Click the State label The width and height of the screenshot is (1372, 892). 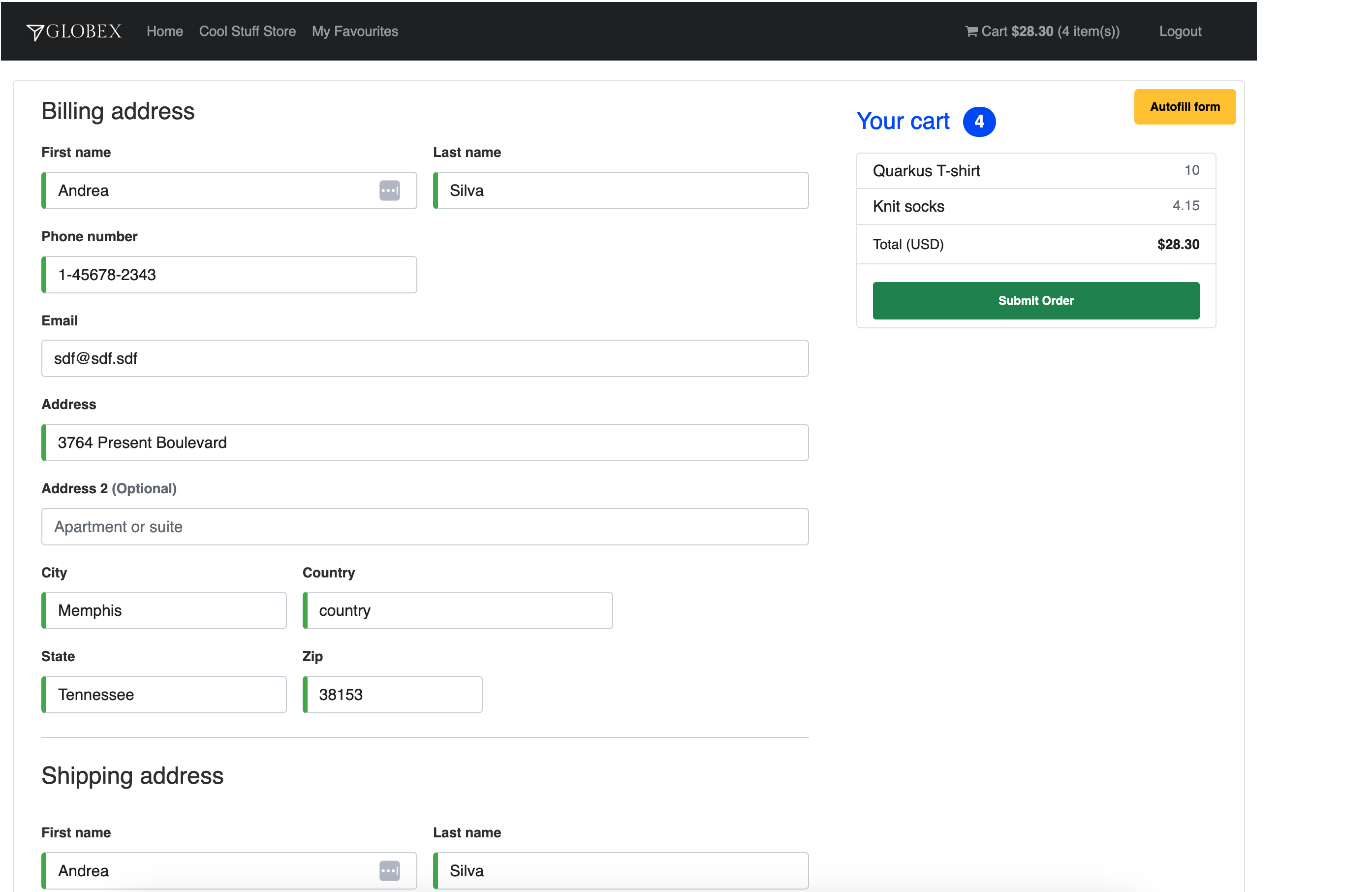pos(58,657)
